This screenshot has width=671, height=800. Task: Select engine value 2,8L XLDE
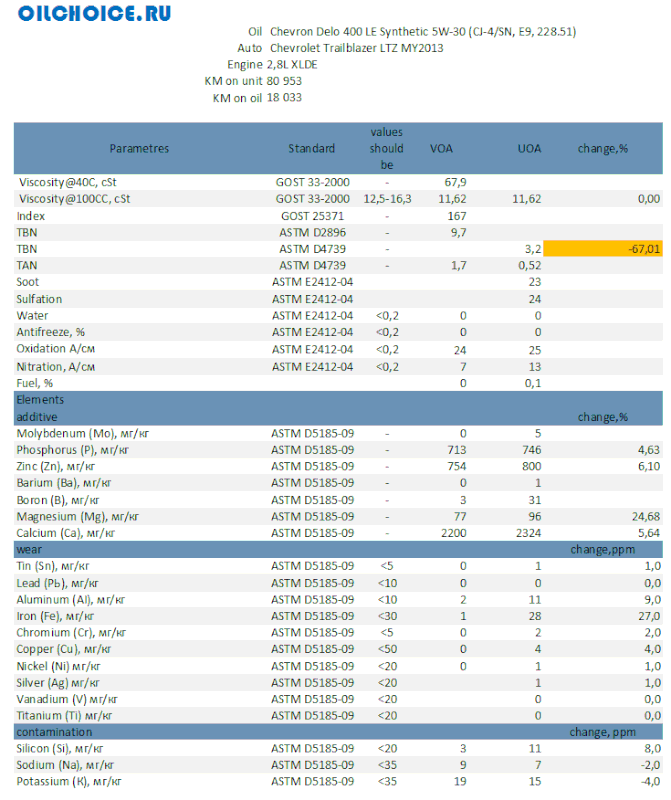tap(292, 65)
